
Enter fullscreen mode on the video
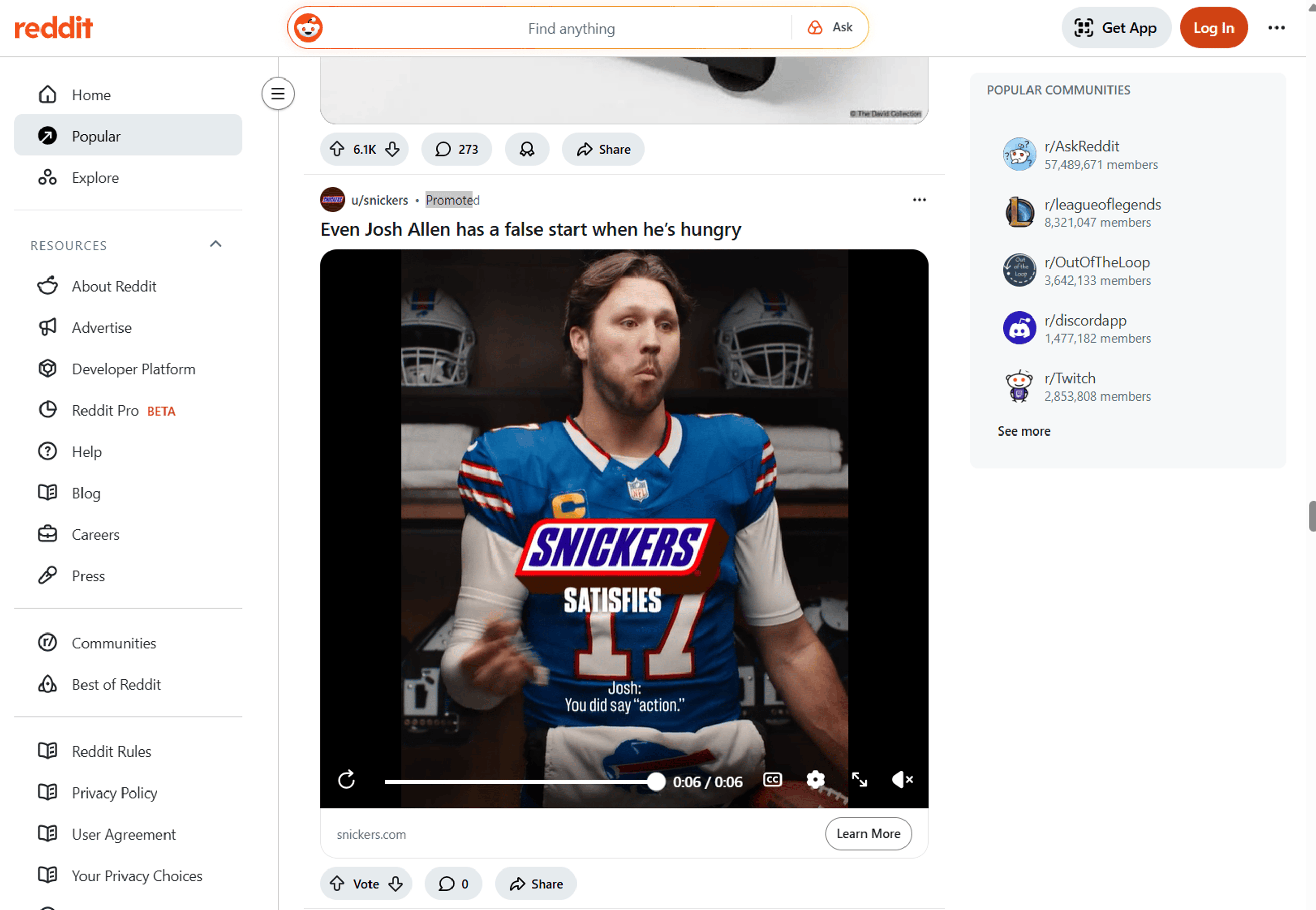click(x=858, y=779)
